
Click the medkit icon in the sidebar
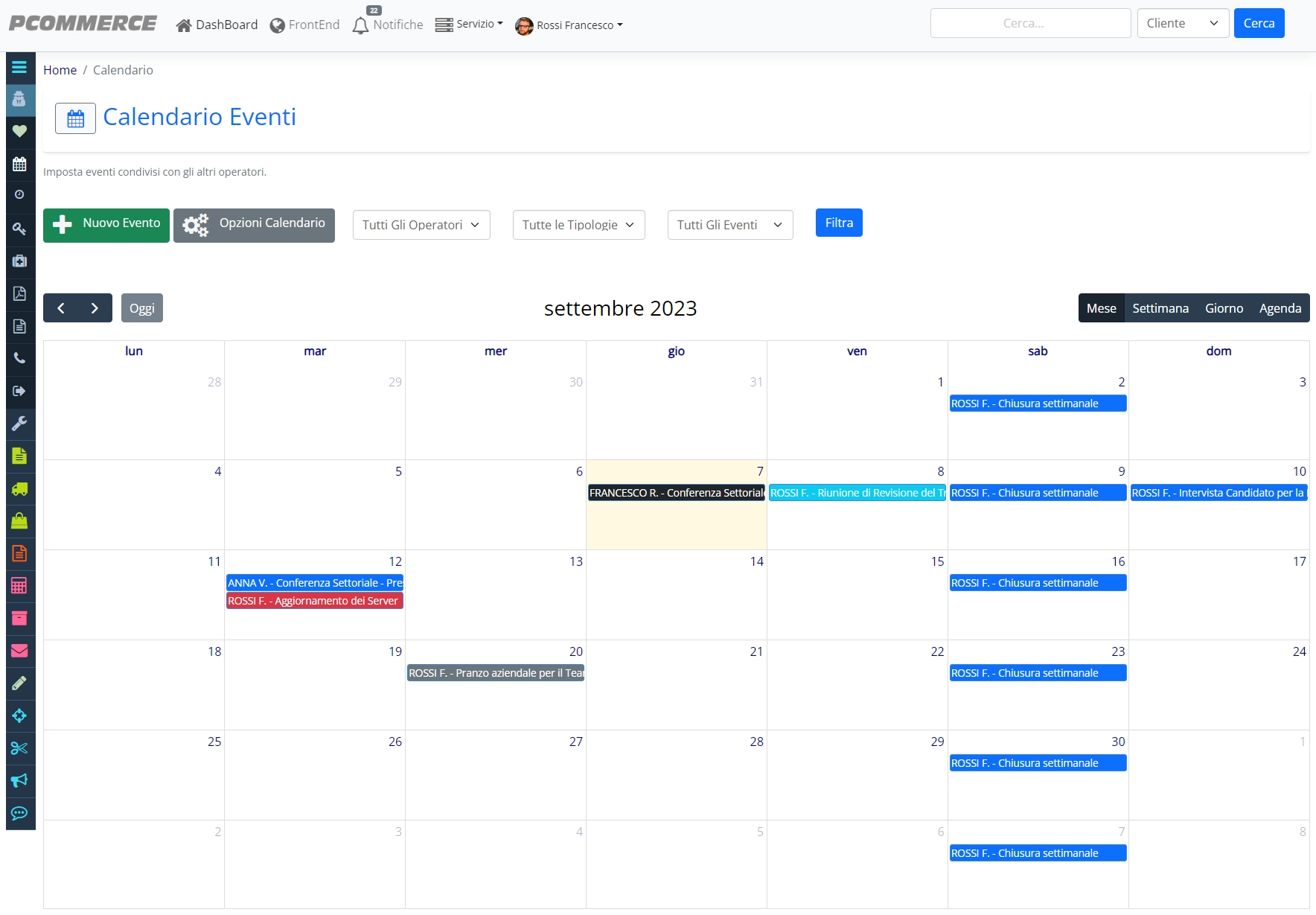(x=19, y=261)
